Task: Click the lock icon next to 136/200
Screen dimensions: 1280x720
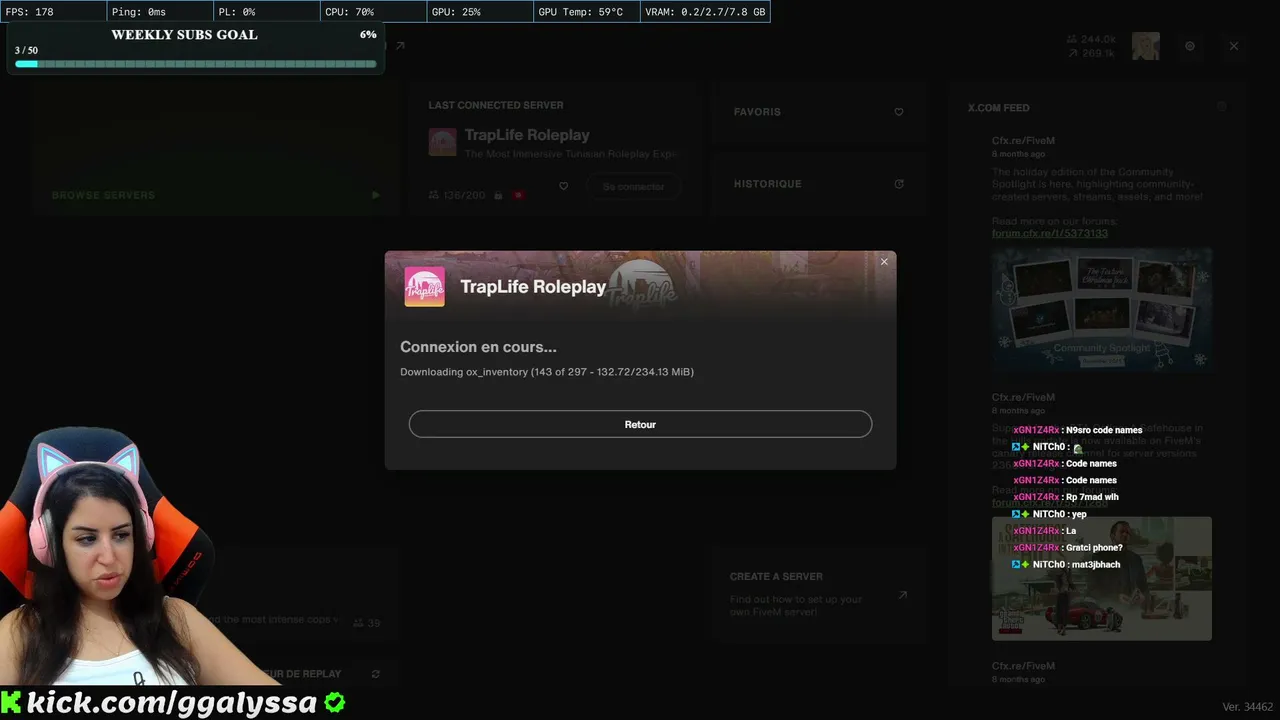Action: tap(497, 195)
